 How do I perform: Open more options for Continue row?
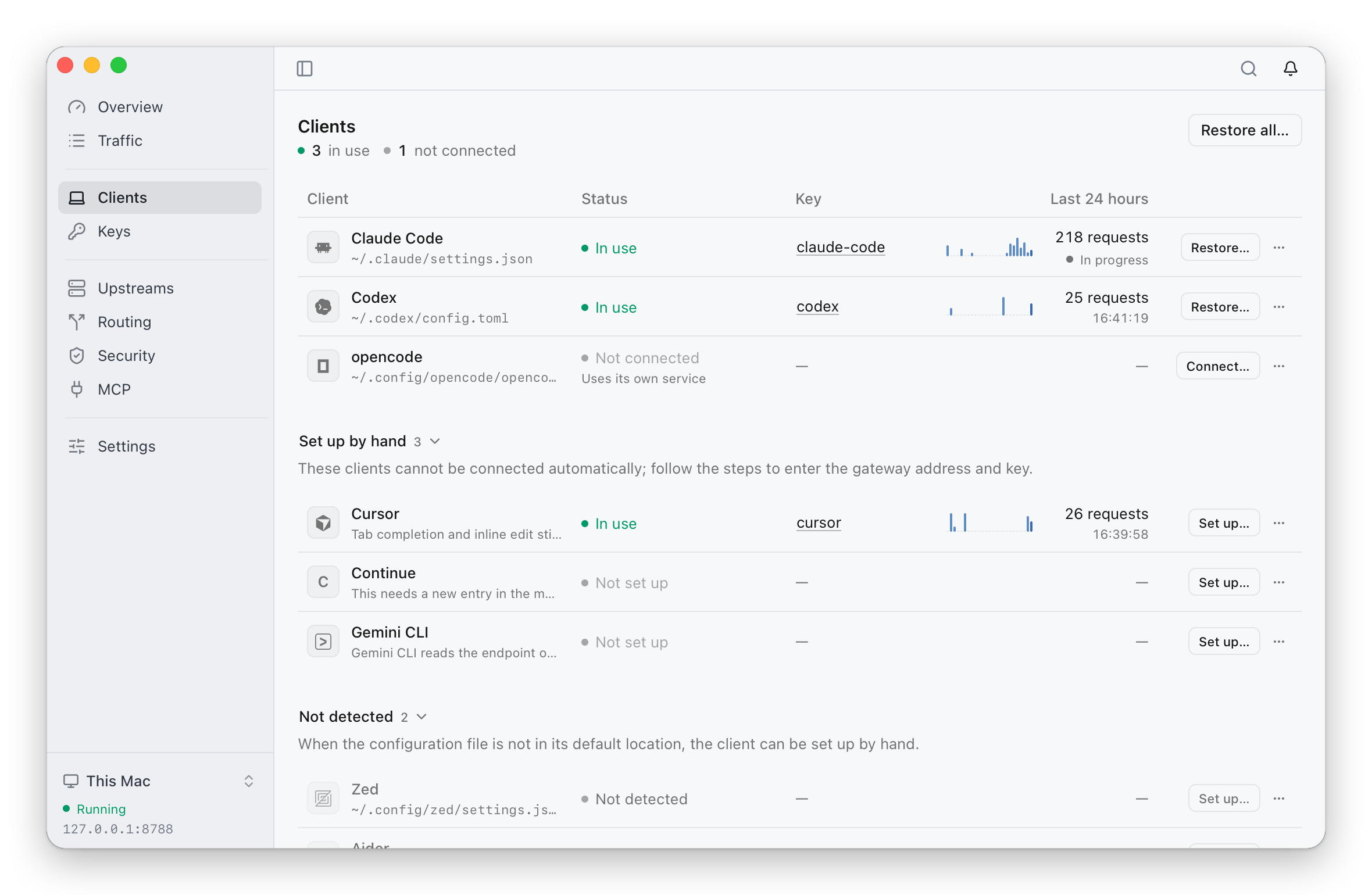1279,582
